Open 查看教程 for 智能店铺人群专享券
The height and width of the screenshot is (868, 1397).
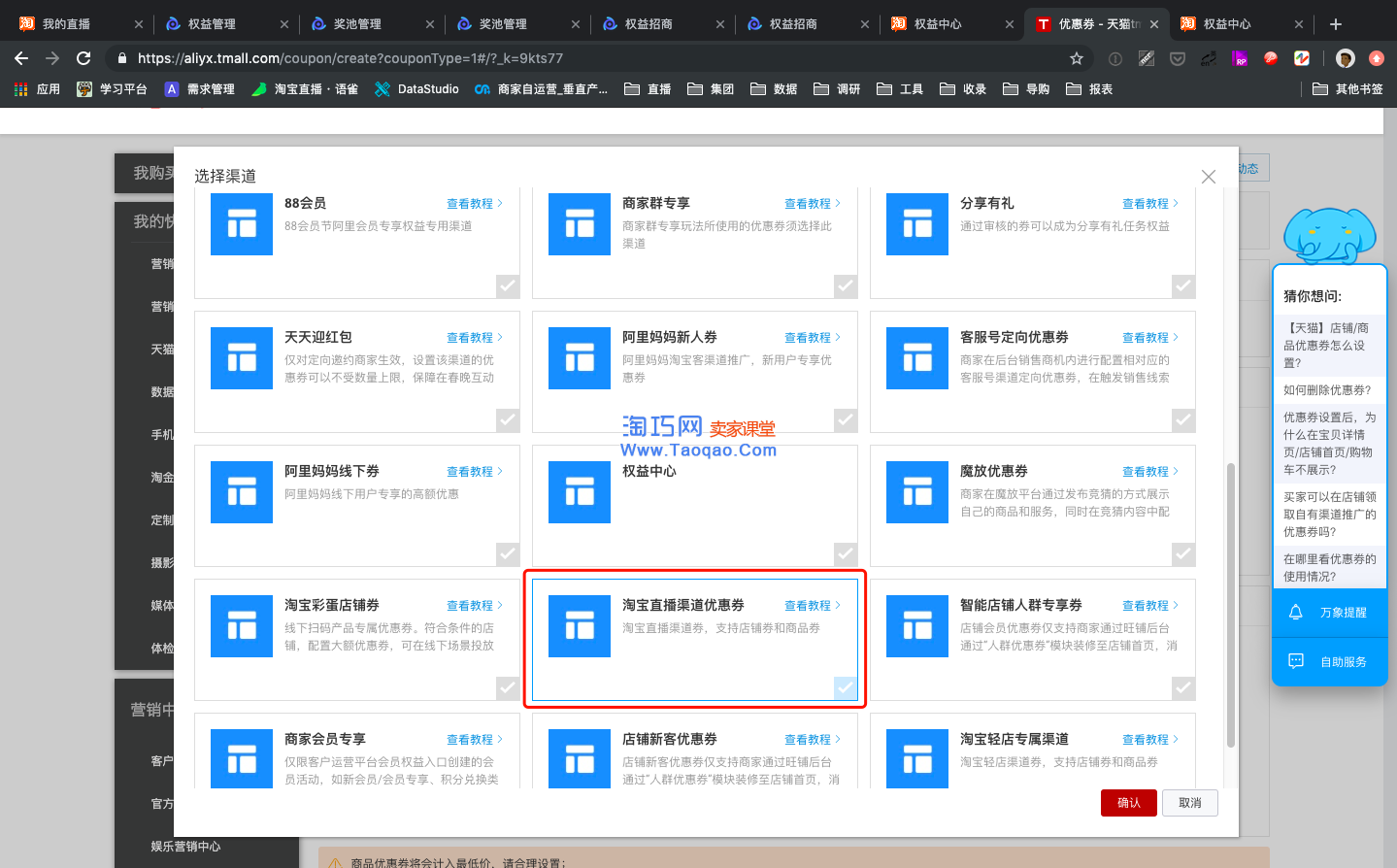[1150, 606]
